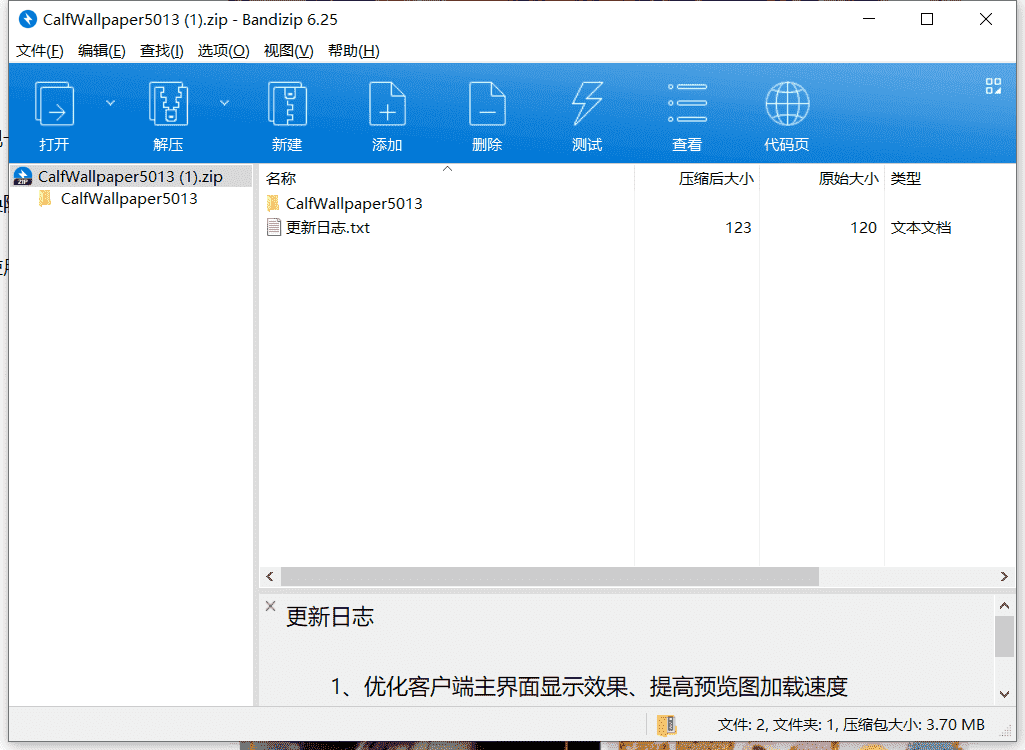Click the original size value 120

pos(863,228)
